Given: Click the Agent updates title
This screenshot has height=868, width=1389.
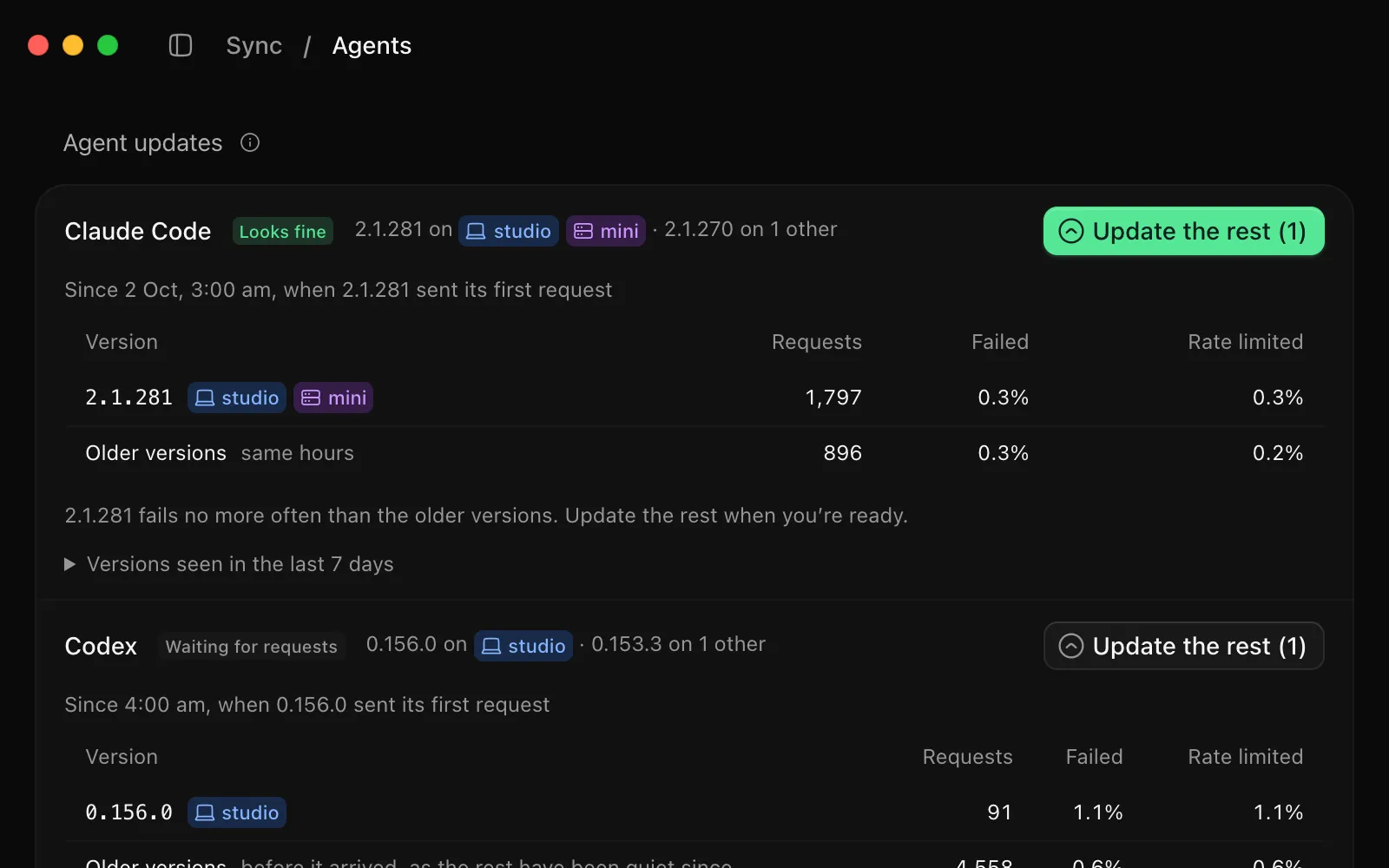Looking at the screenshot, I should tap(143, 142).
